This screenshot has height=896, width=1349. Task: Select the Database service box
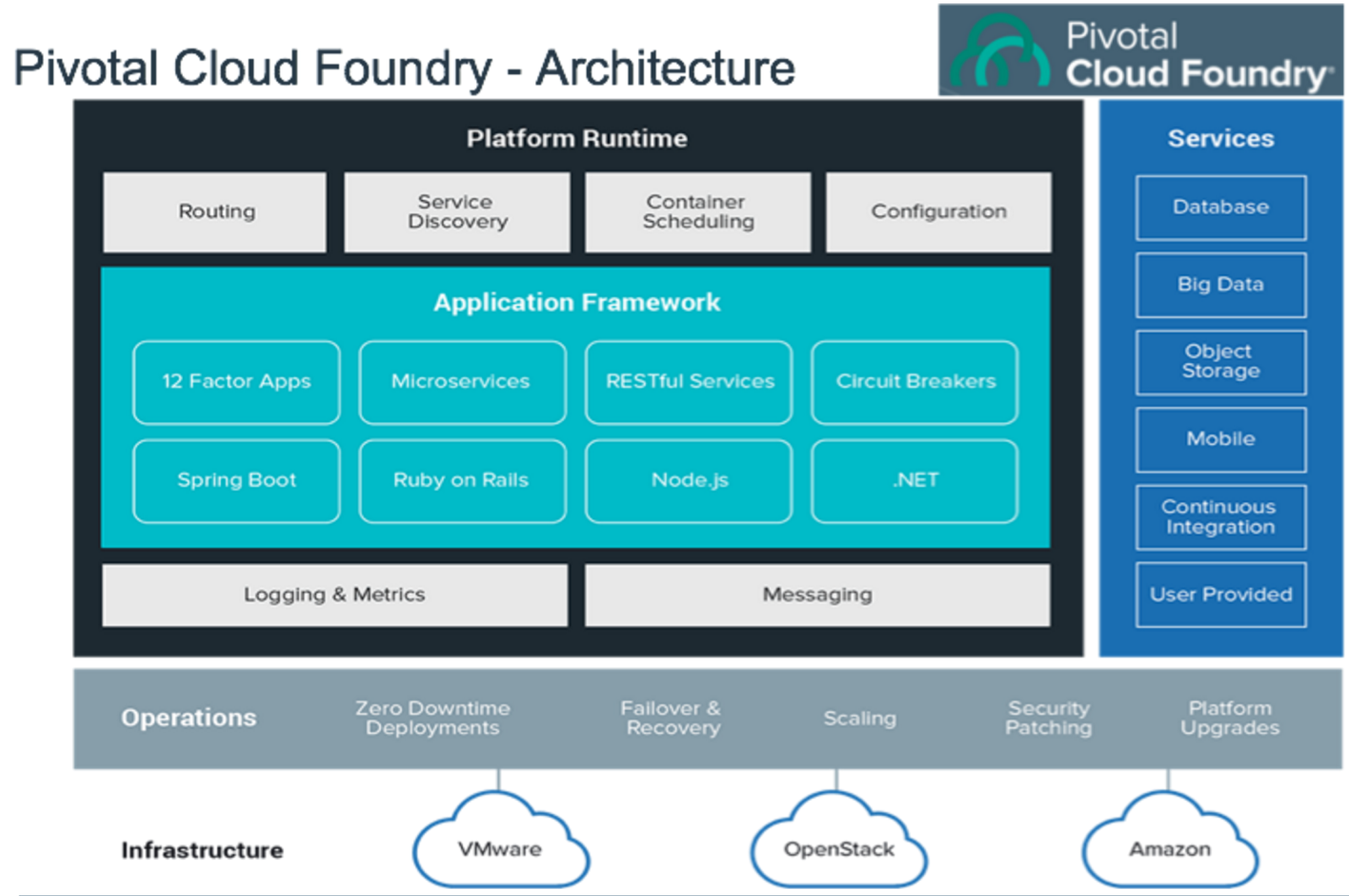point(1221,207)
